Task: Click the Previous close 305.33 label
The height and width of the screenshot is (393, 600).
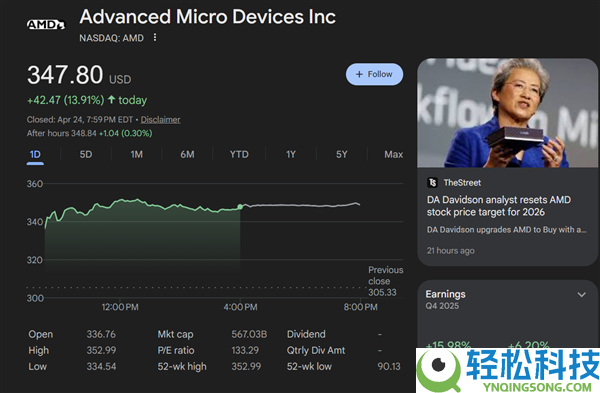Action: click(386, 281)
